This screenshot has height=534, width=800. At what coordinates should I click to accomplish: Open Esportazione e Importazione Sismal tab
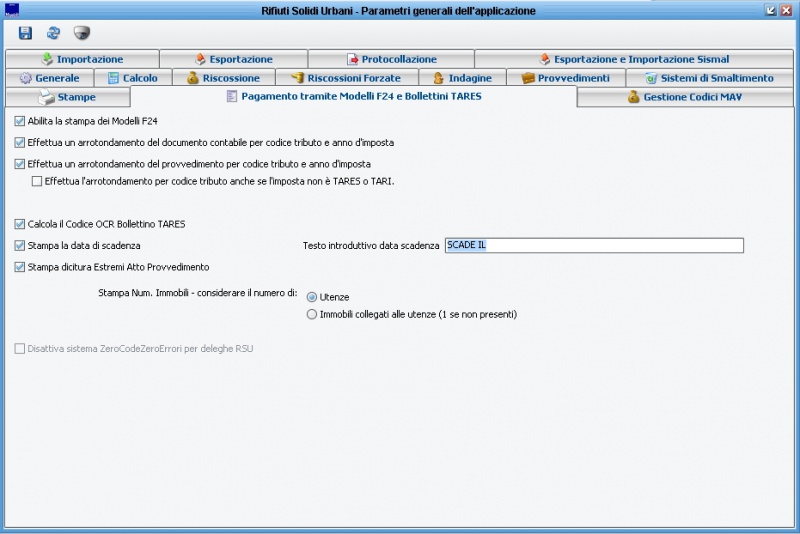(x=634, y=59)
